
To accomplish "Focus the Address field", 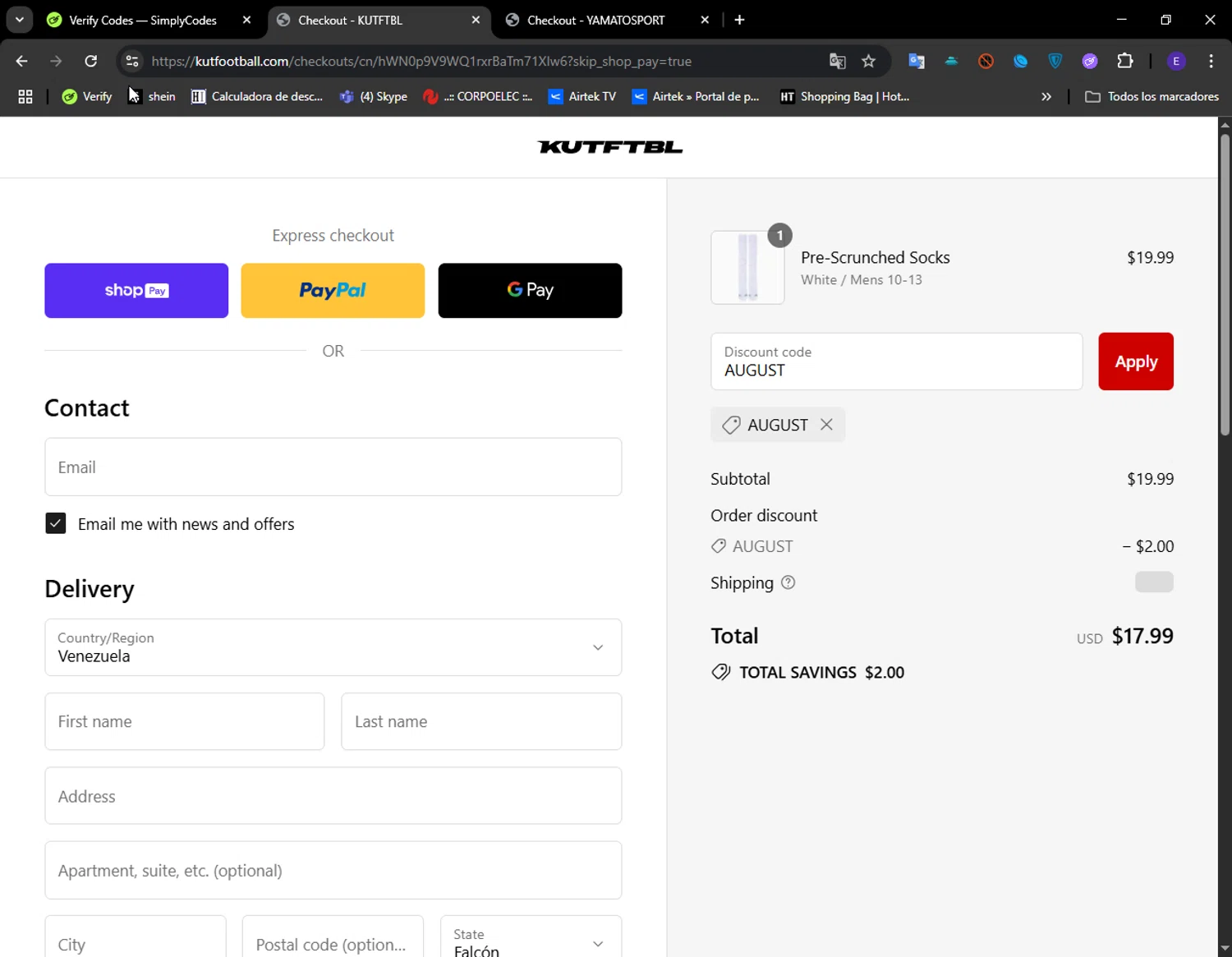I will pyautogui.click(x=333, y=796).
